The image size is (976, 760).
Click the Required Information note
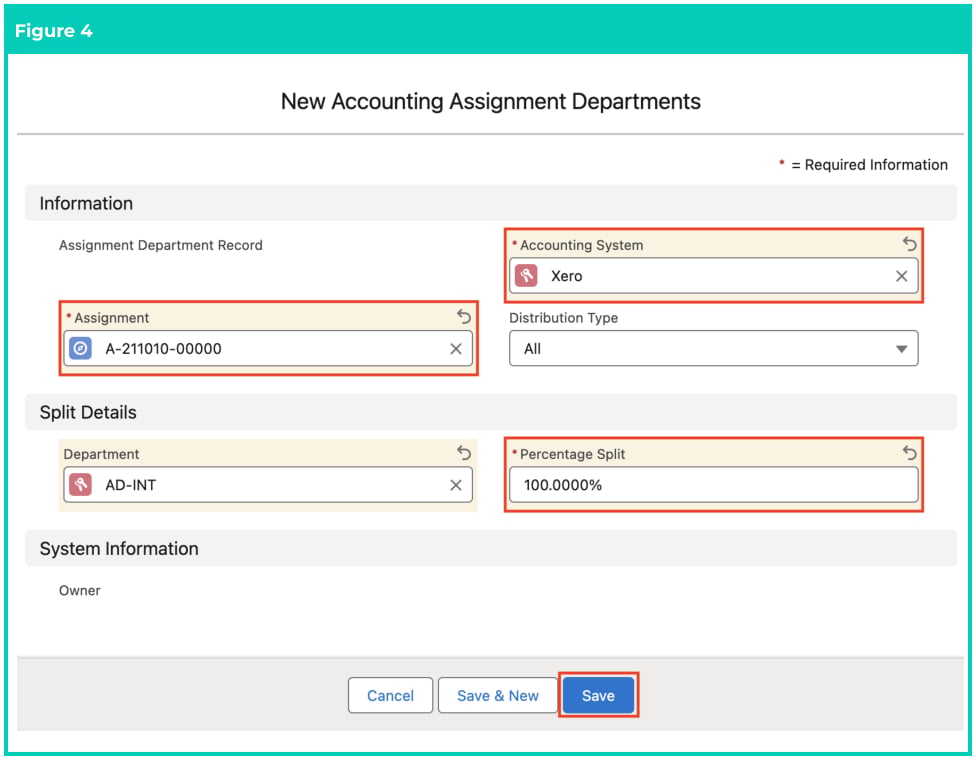[863, 165]
